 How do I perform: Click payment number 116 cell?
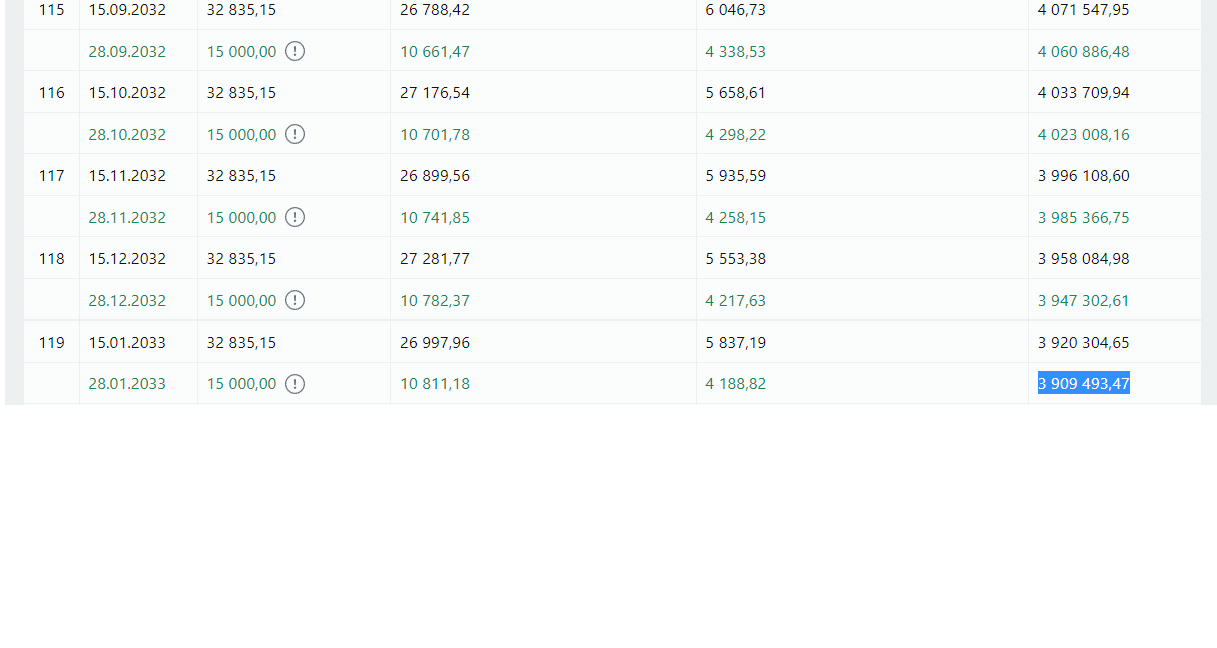(52, 93)
